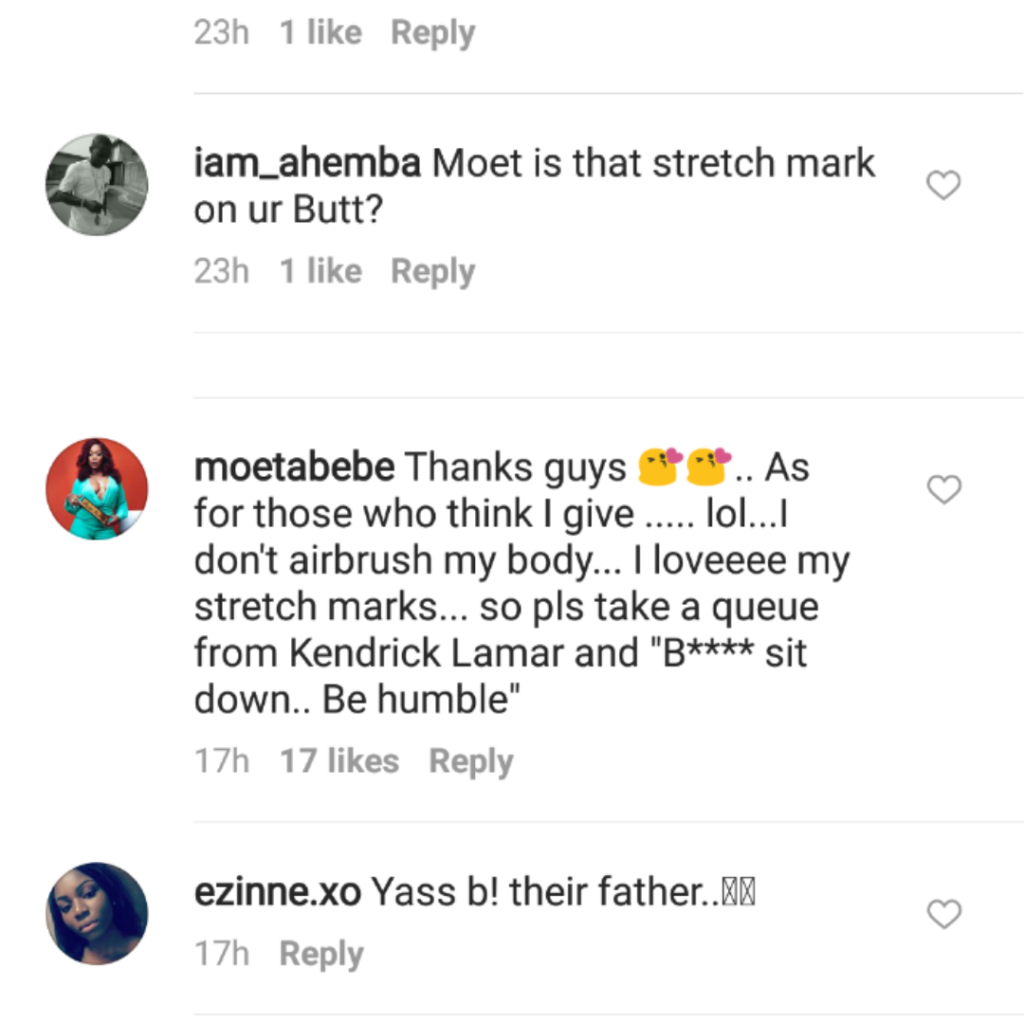Reply to iam_ahemba's stretch mark comment
Image resolution: width=1024 pixels, height=1024 pixels.
432,271
